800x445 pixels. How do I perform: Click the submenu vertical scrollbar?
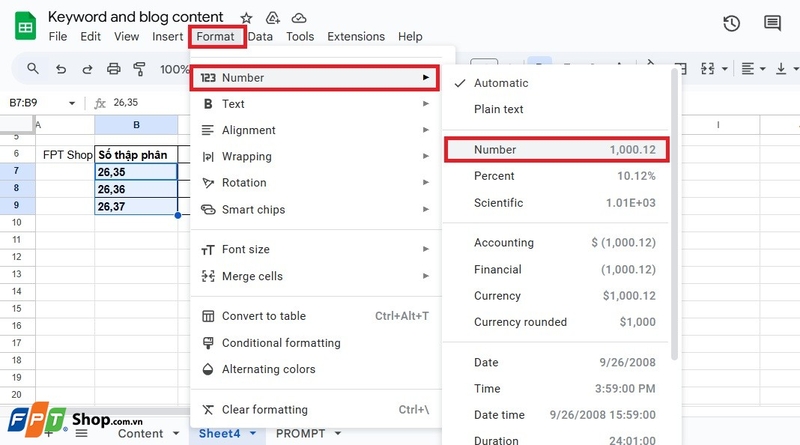pos(674,214)
